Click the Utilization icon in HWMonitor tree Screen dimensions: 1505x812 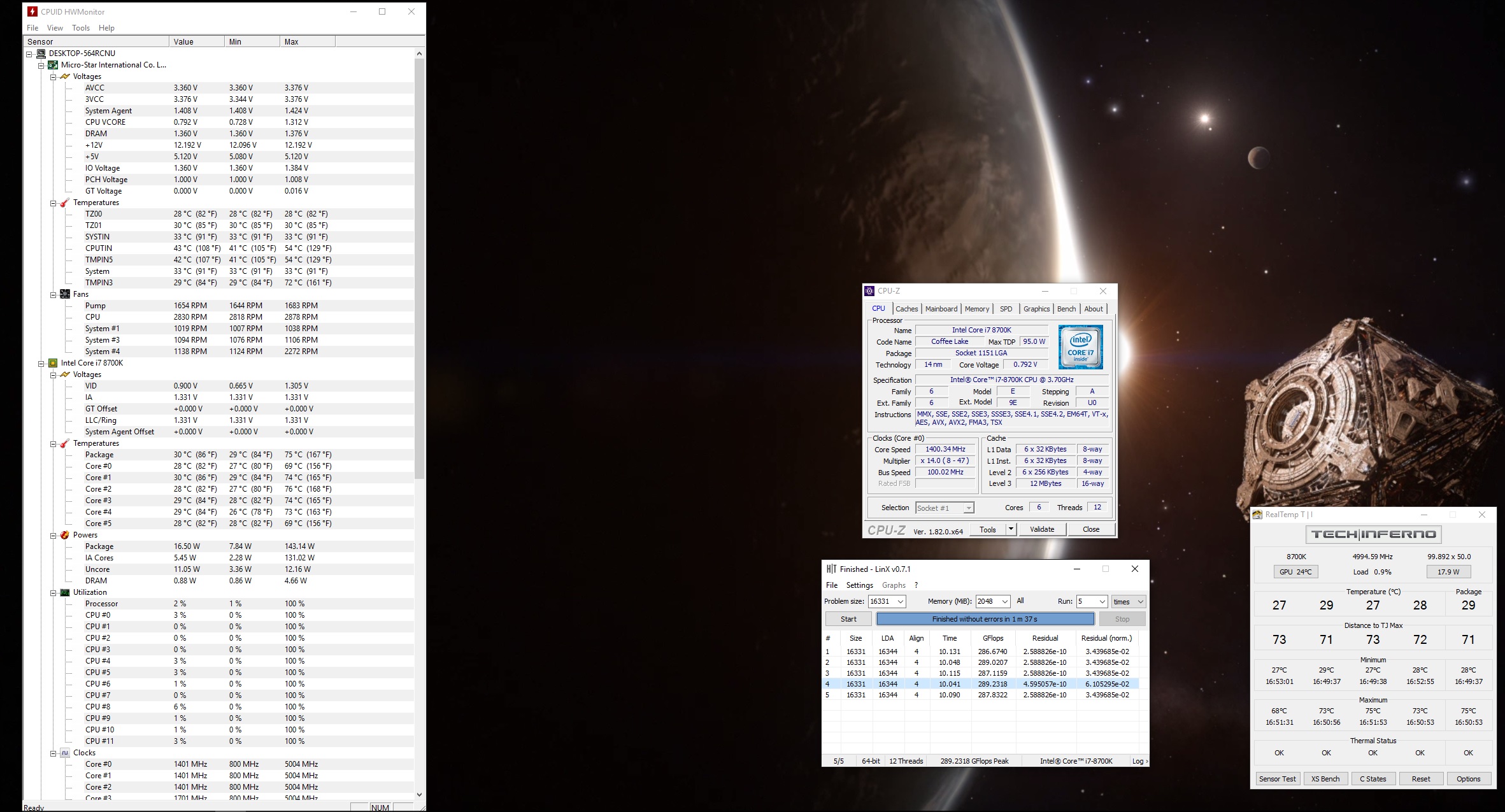pos(64,592)
